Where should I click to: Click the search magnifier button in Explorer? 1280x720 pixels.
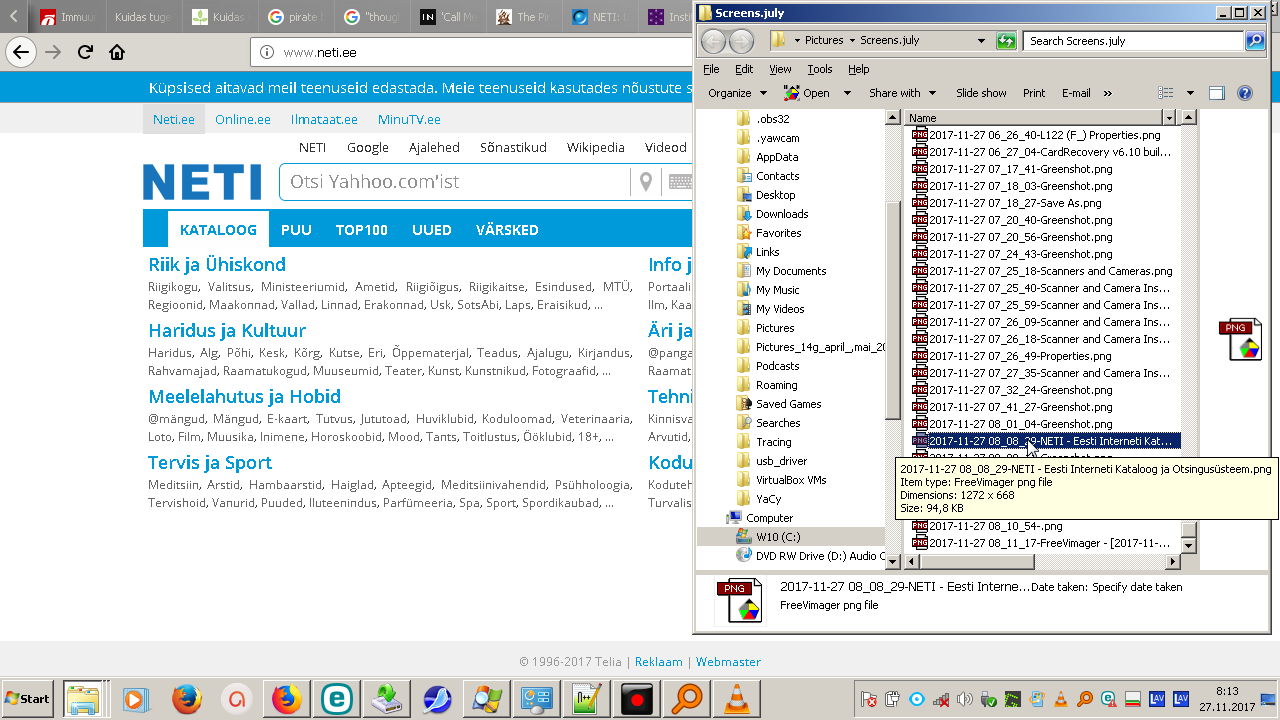click(x=1254, y=41)
